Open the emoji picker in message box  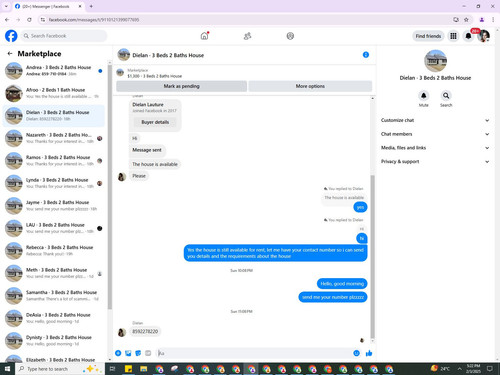(x=356, y=353)
